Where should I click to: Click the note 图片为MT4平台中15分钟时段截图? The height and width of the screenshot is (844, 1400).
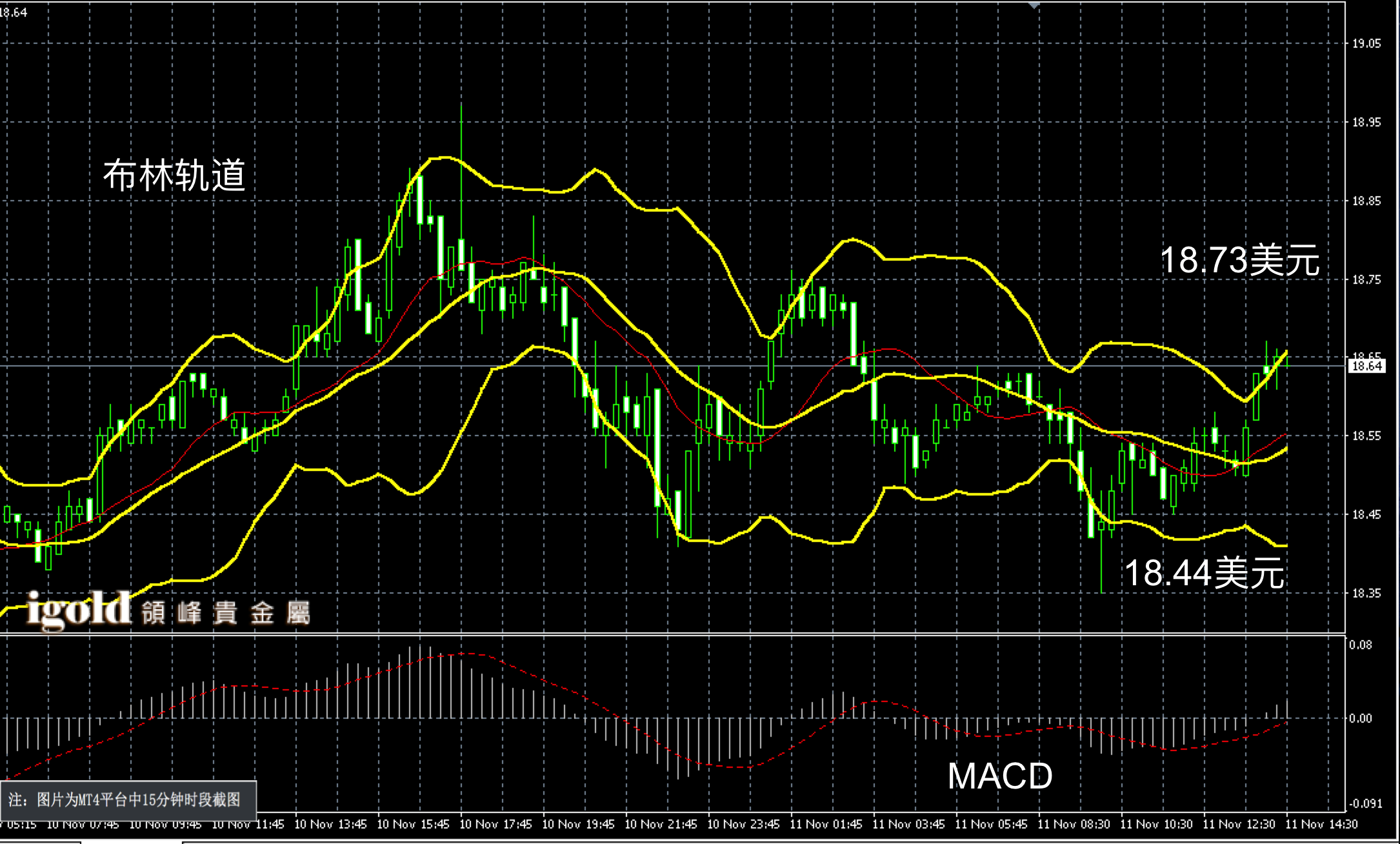pos(128,800)
